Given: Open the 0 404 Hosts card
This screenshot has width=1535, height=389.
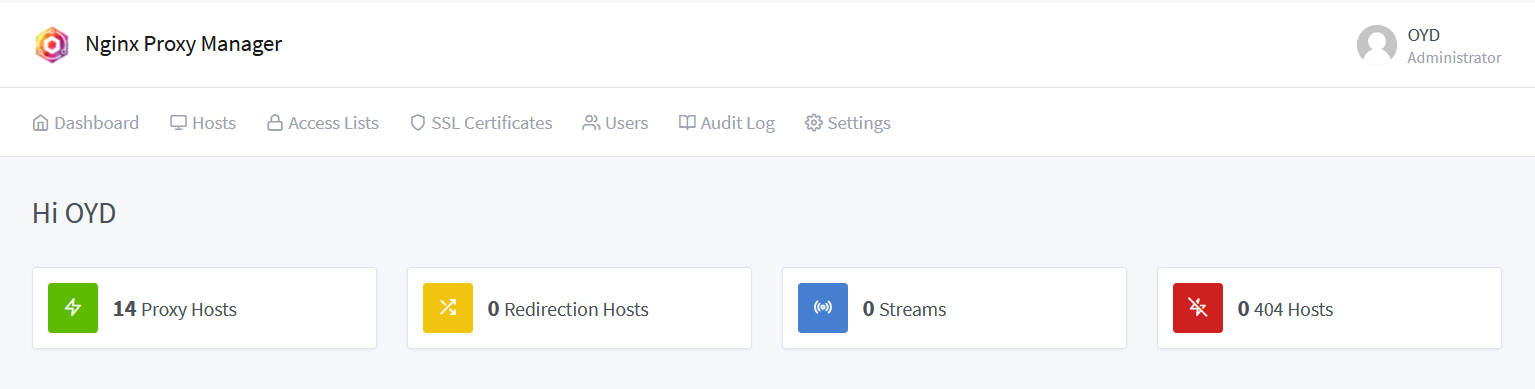Looking at the screenshot, I should pos(1329,308).
